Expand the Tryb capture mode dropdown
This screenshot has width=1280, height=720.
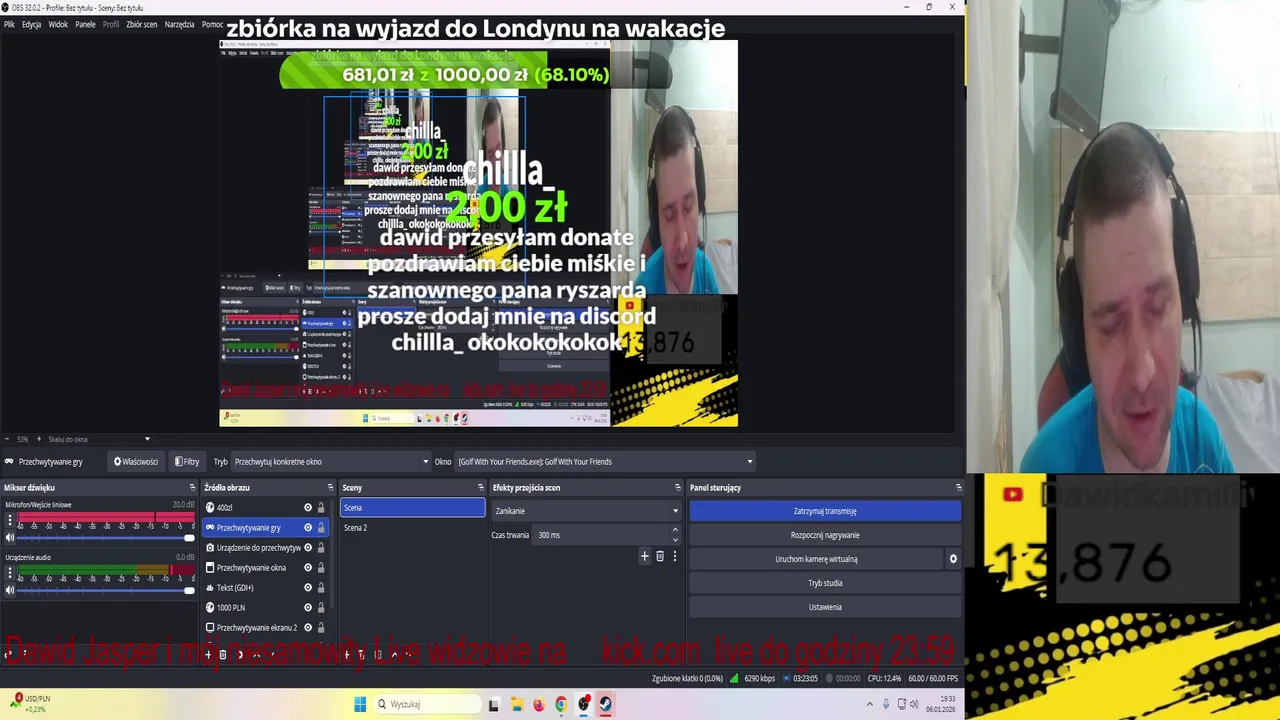(x=331, y=462)
